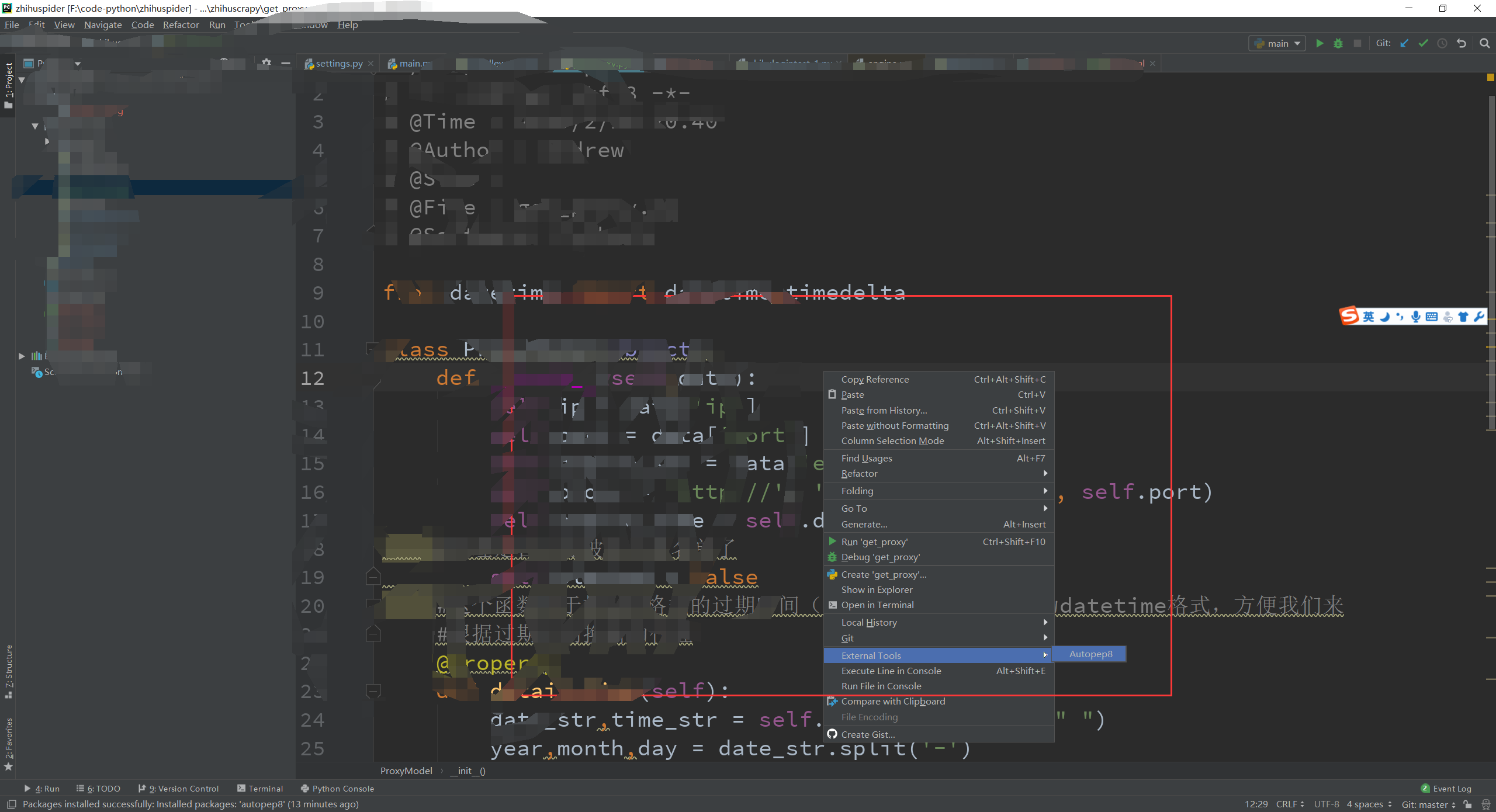Image resolution: width=1496 pixels, height=812 pixels.
Task: Toggle the file read-only lock in status bar
Action: [x=1467, y=804]
